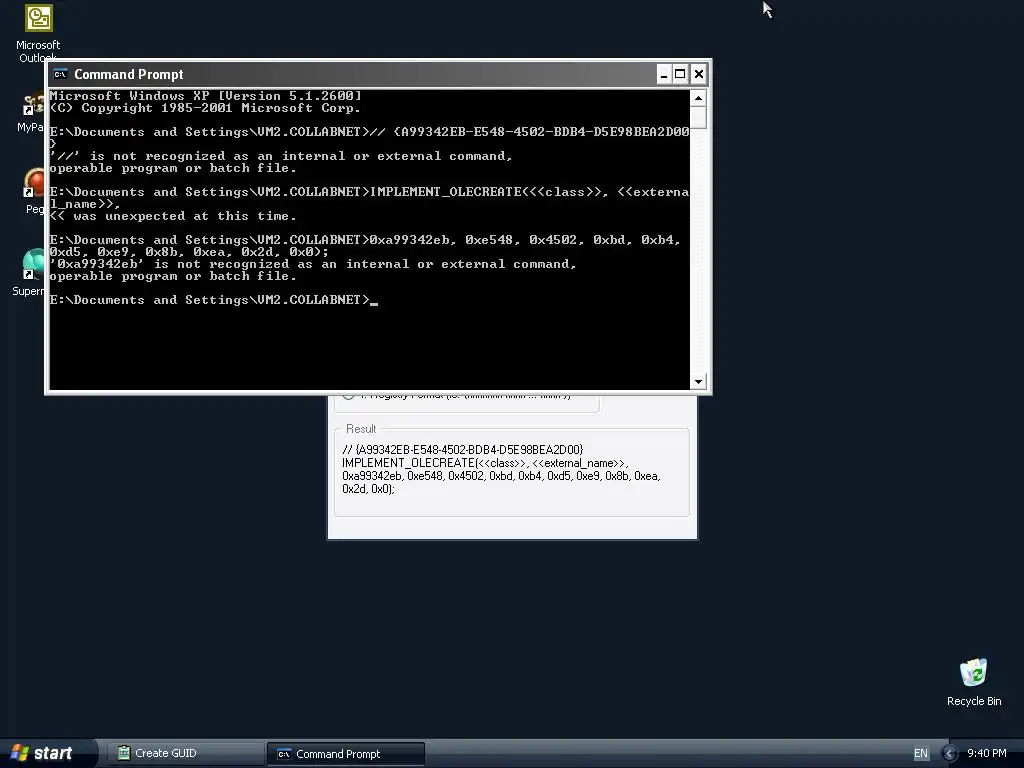Click the current prompt line in Command Prompt

[214, 300]
